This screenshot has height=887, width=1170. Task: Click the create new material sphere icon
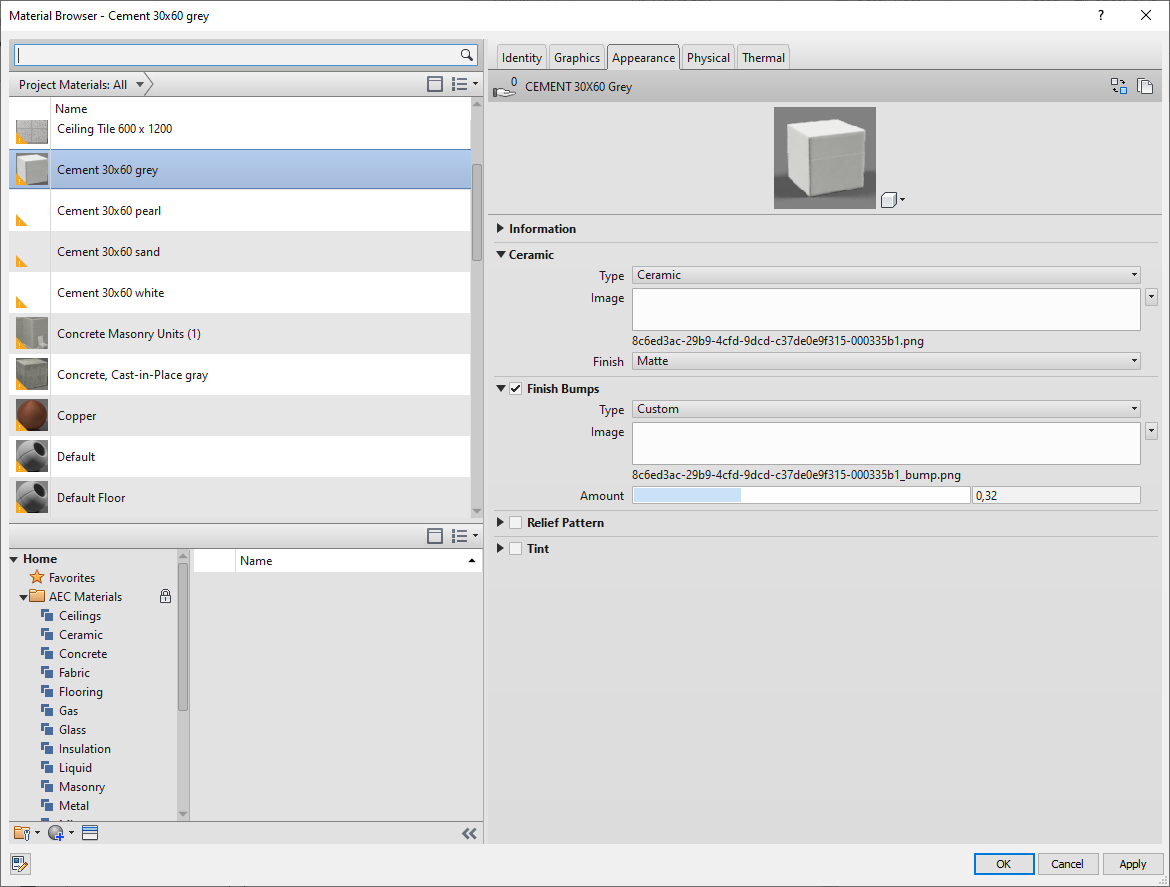pyautogui.click(x=57, y=832)
